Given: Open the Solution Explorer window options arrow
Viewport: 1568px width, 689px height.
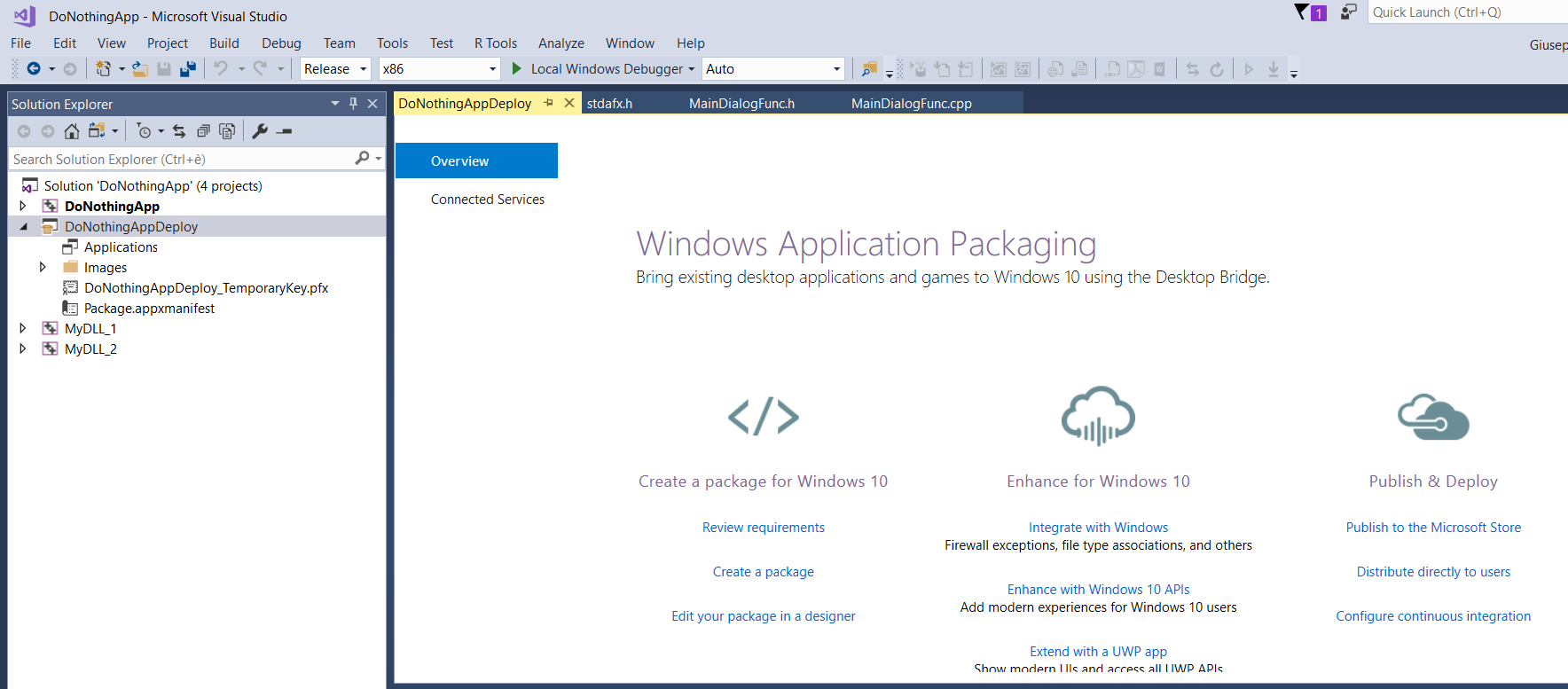Looking at the screenshot, I should tap(335, 104).
